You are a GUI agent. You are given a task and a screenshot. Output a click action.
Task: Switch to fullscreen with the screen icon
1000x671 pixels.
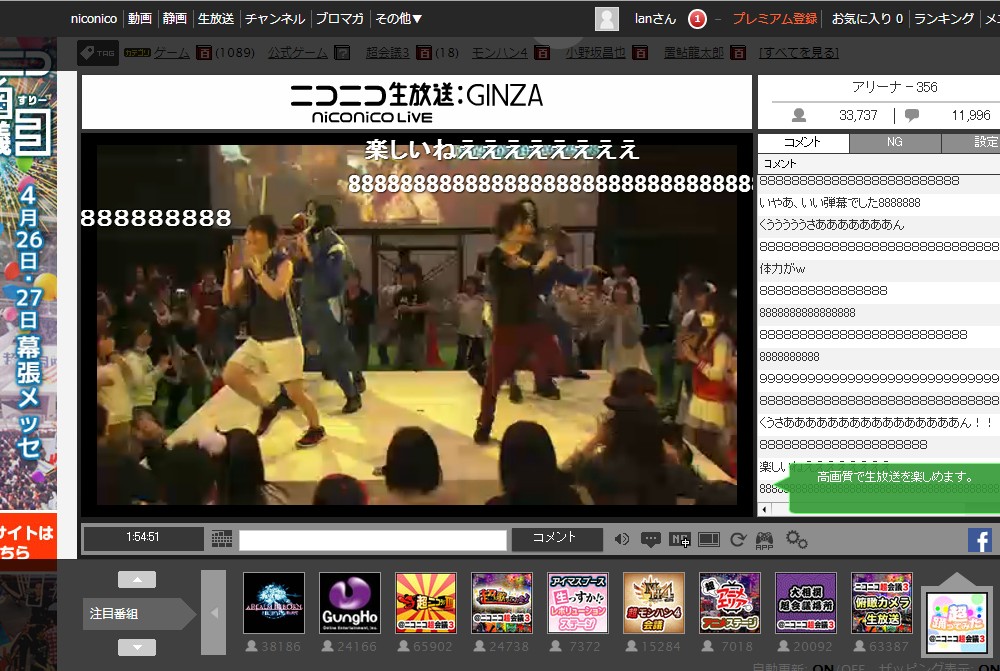[x=709, y=540]
